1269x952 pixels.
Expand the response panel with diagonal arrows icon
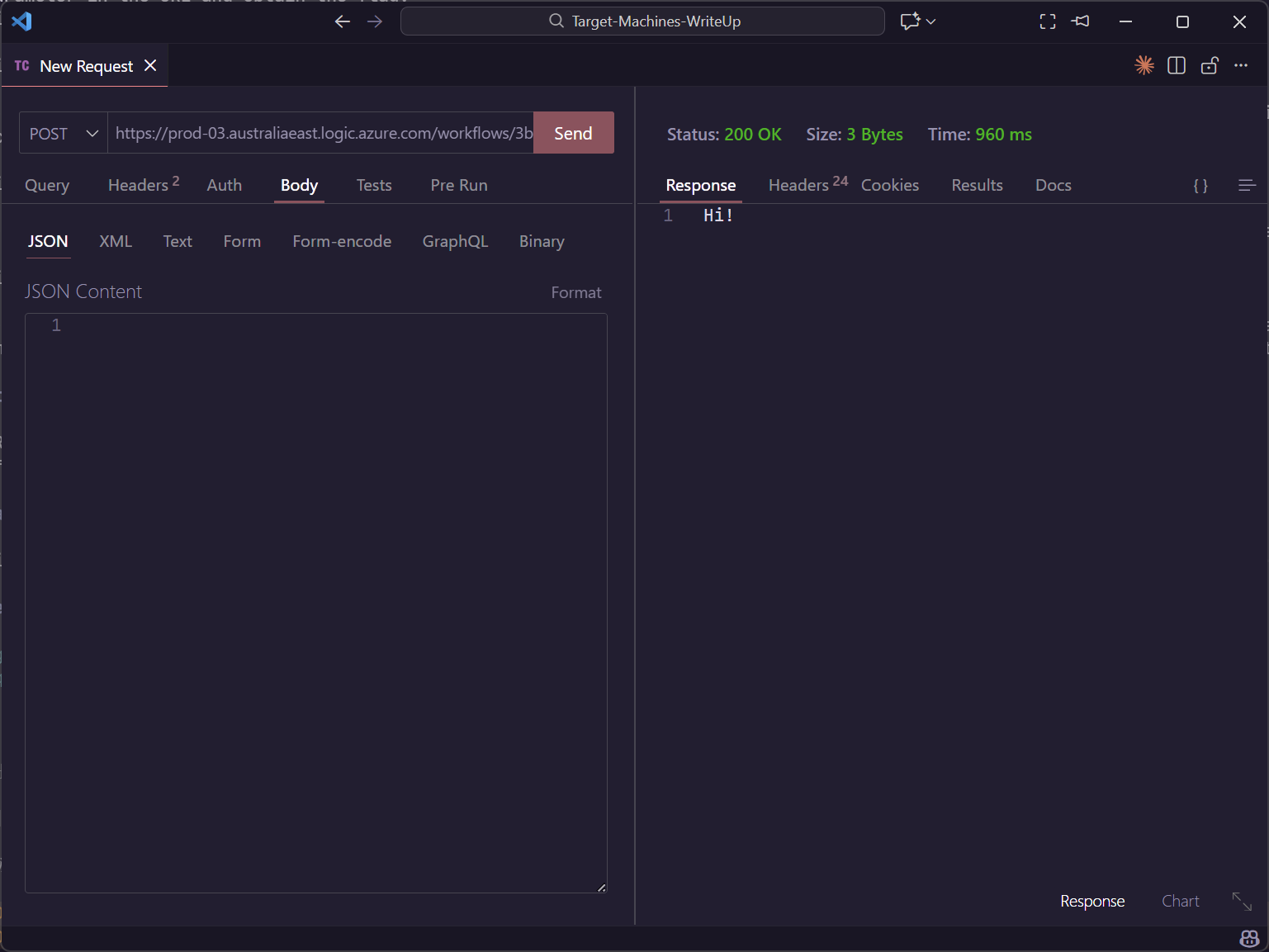(1242, 902)
